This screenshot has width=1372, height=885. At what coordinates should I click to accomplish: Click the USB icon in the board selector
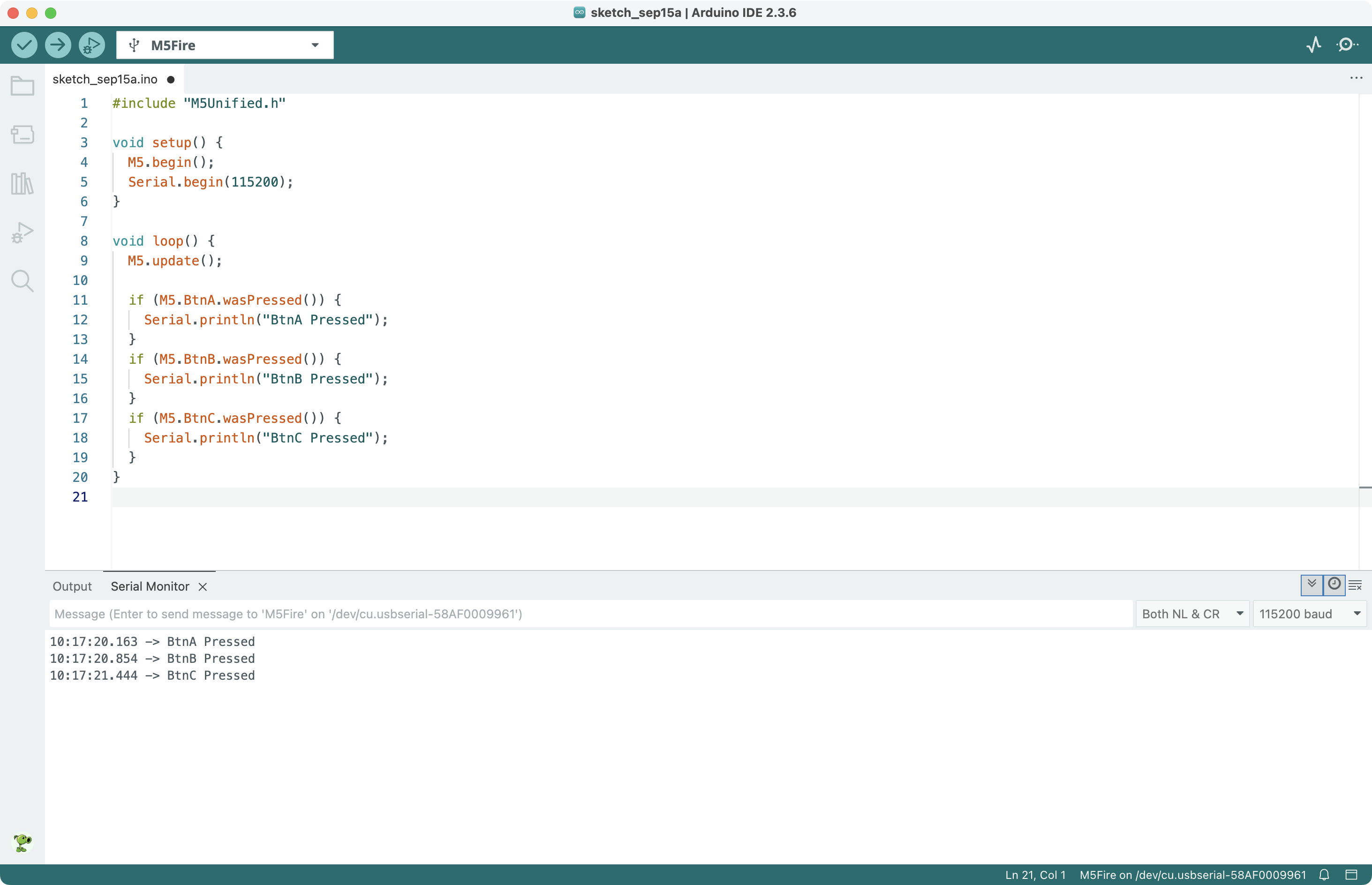pos(134,45)
